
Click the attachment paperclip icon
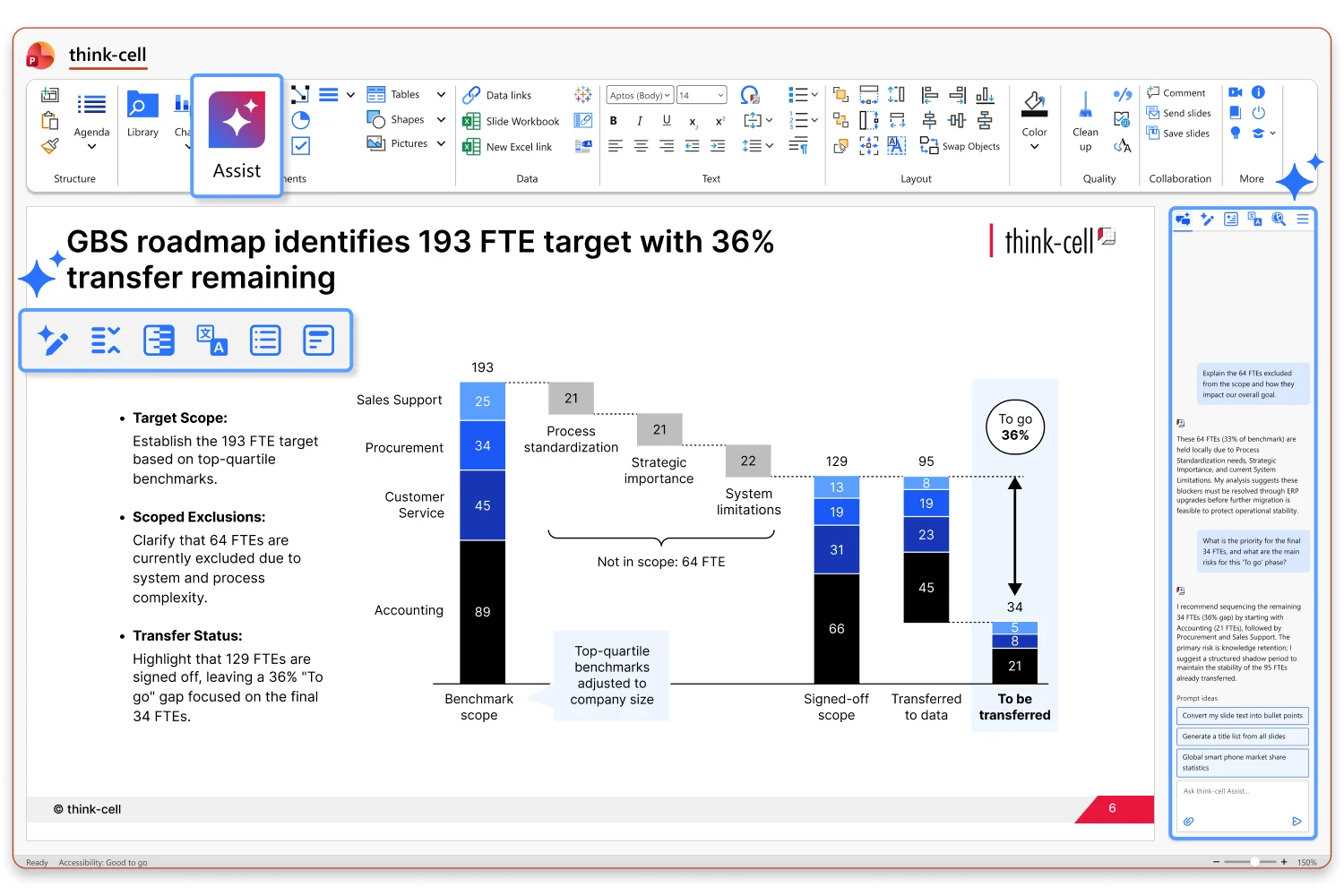click(1189, 821)
